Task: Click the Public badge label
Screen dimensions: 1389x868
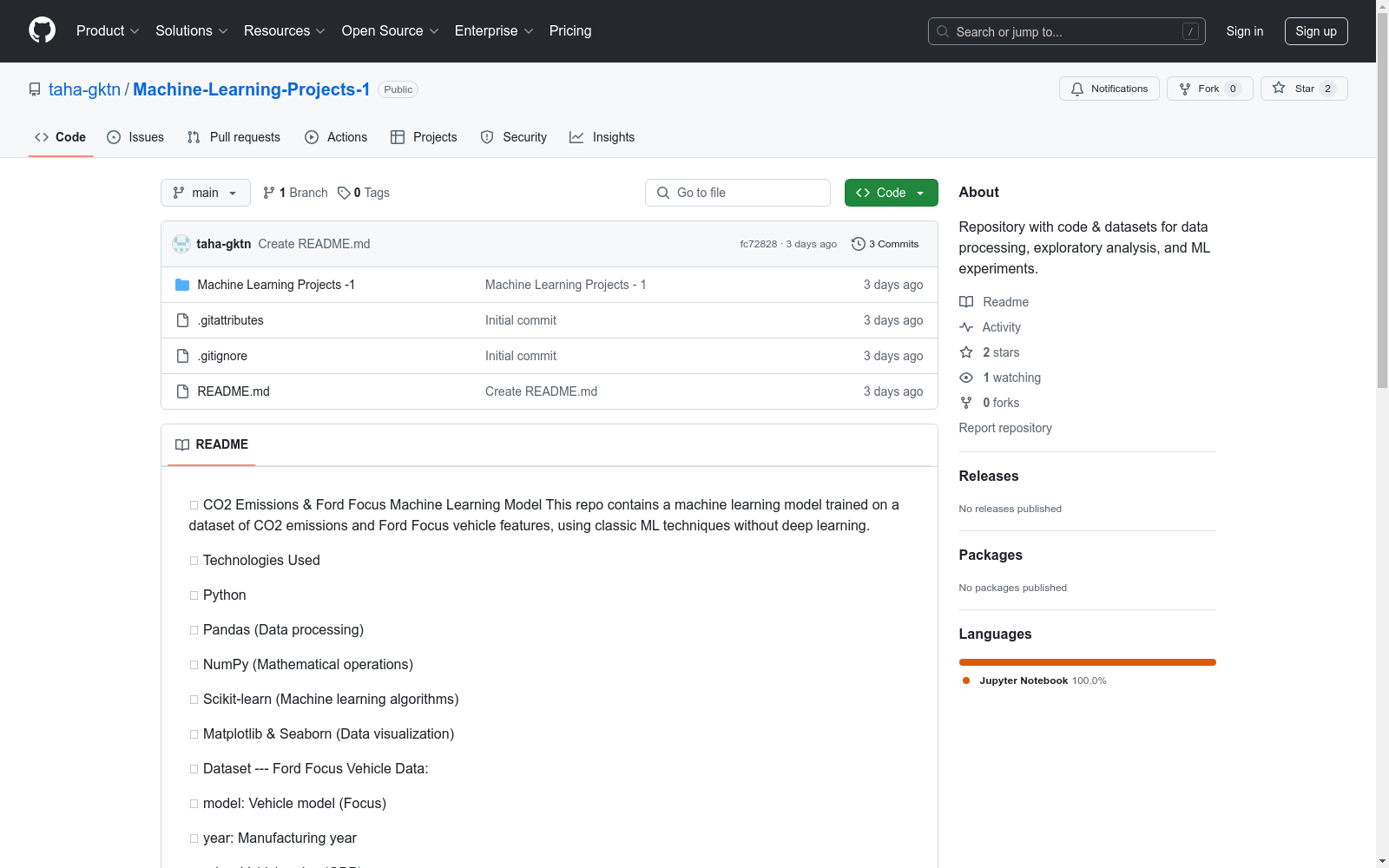Action: point(398,89)
